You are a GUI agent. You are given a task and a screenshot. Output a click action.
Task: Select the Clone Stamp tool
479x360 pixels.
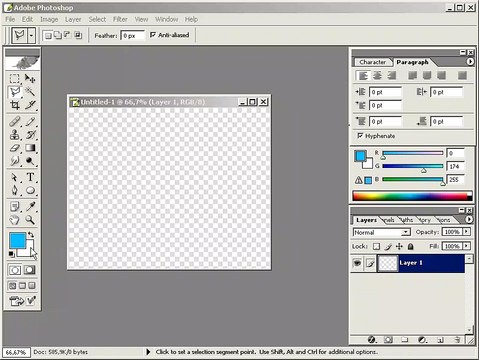point(14,135)
